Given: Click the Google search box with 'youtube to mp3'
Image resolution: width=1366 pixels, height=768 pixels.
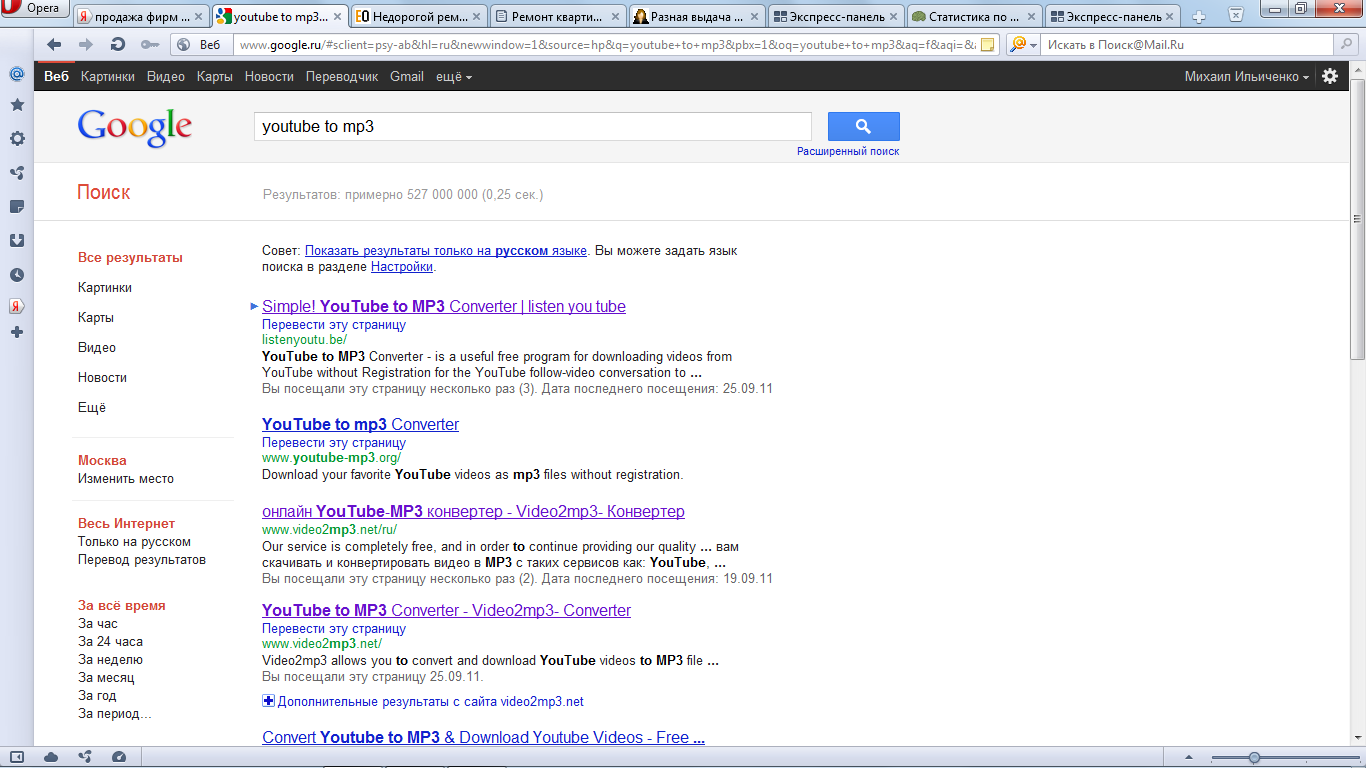Looking at the screenshot, I should point(533,126).
